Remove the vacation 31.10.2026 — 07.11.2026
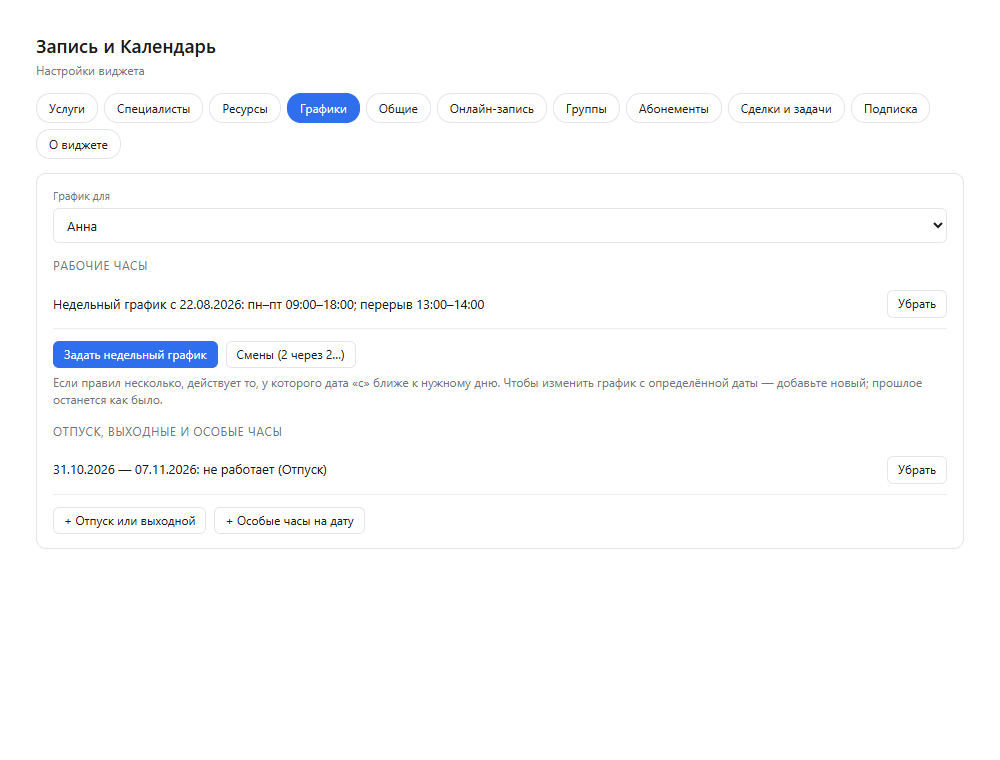 (x=916, y=470)
